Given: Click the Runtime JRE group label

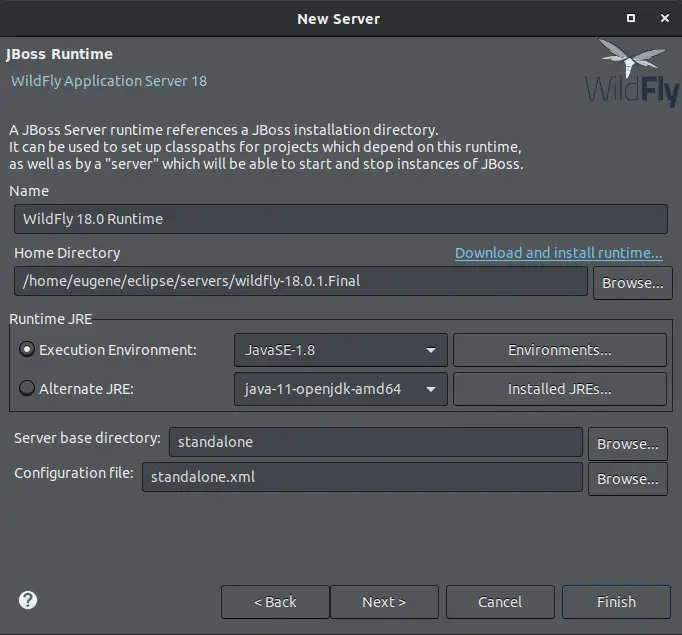Looking at the screenshot, I should (x=50, y=319).
